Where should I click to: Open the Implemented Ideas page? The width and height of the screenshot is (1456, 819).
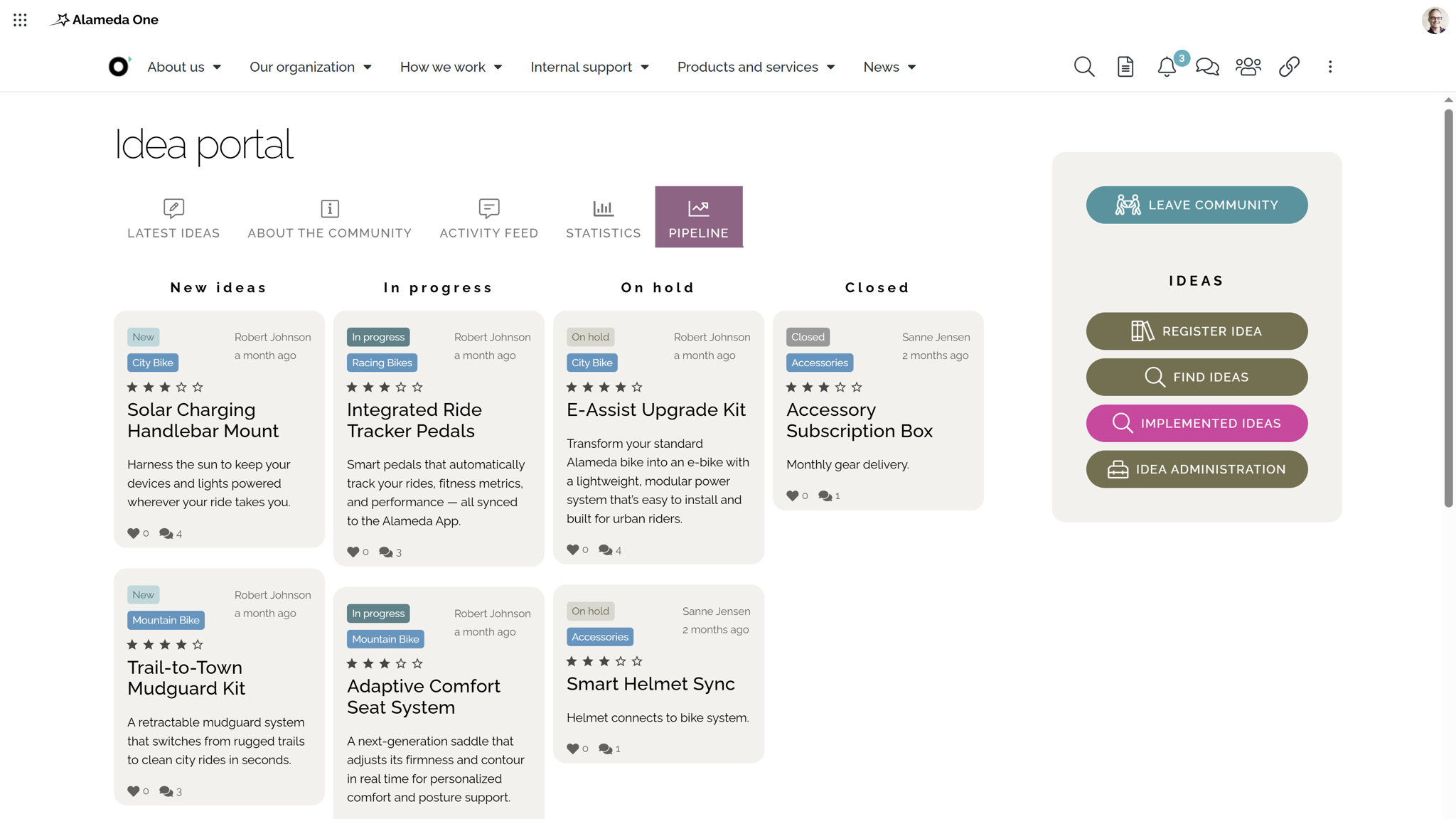1197,423
